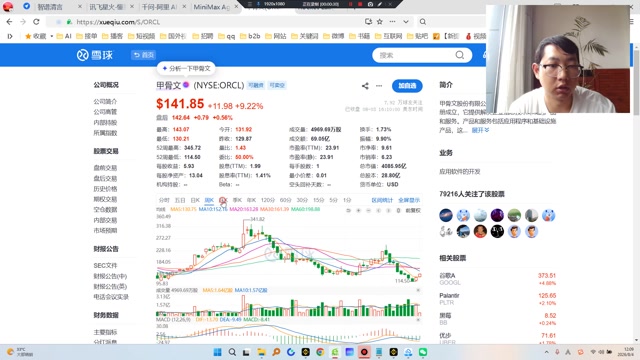Switch chart to 日K tab

tap(195, 200)
